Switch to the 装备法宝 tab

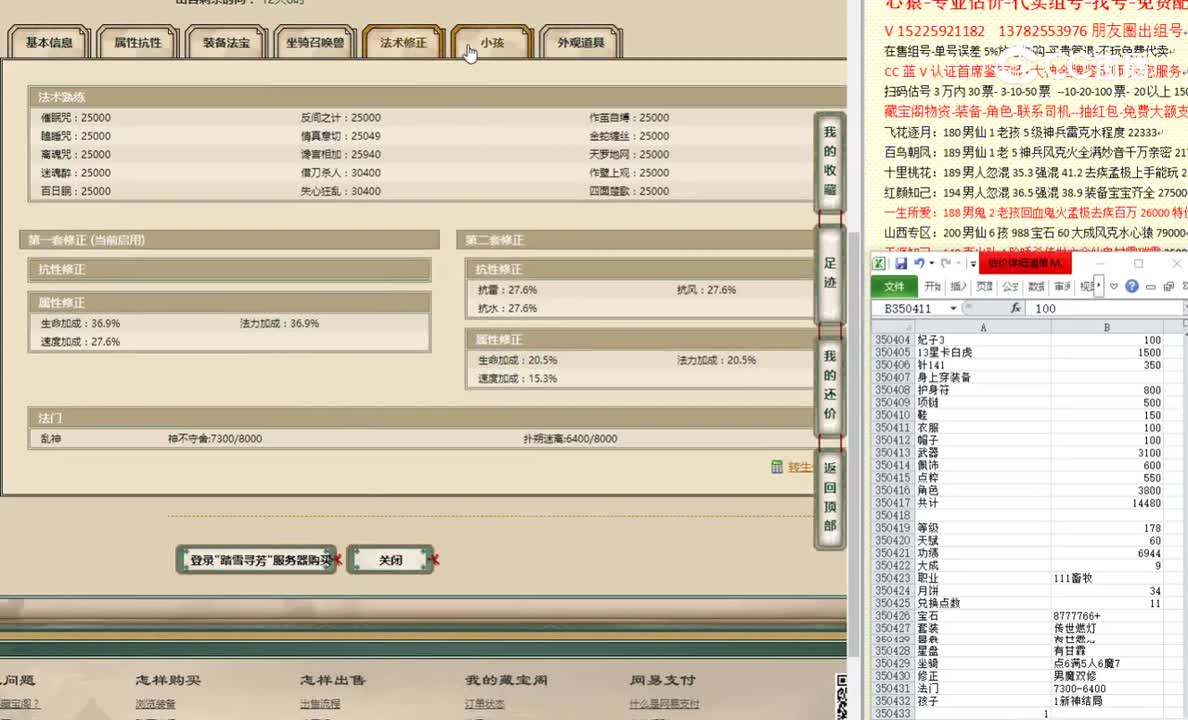click(229, 41)
